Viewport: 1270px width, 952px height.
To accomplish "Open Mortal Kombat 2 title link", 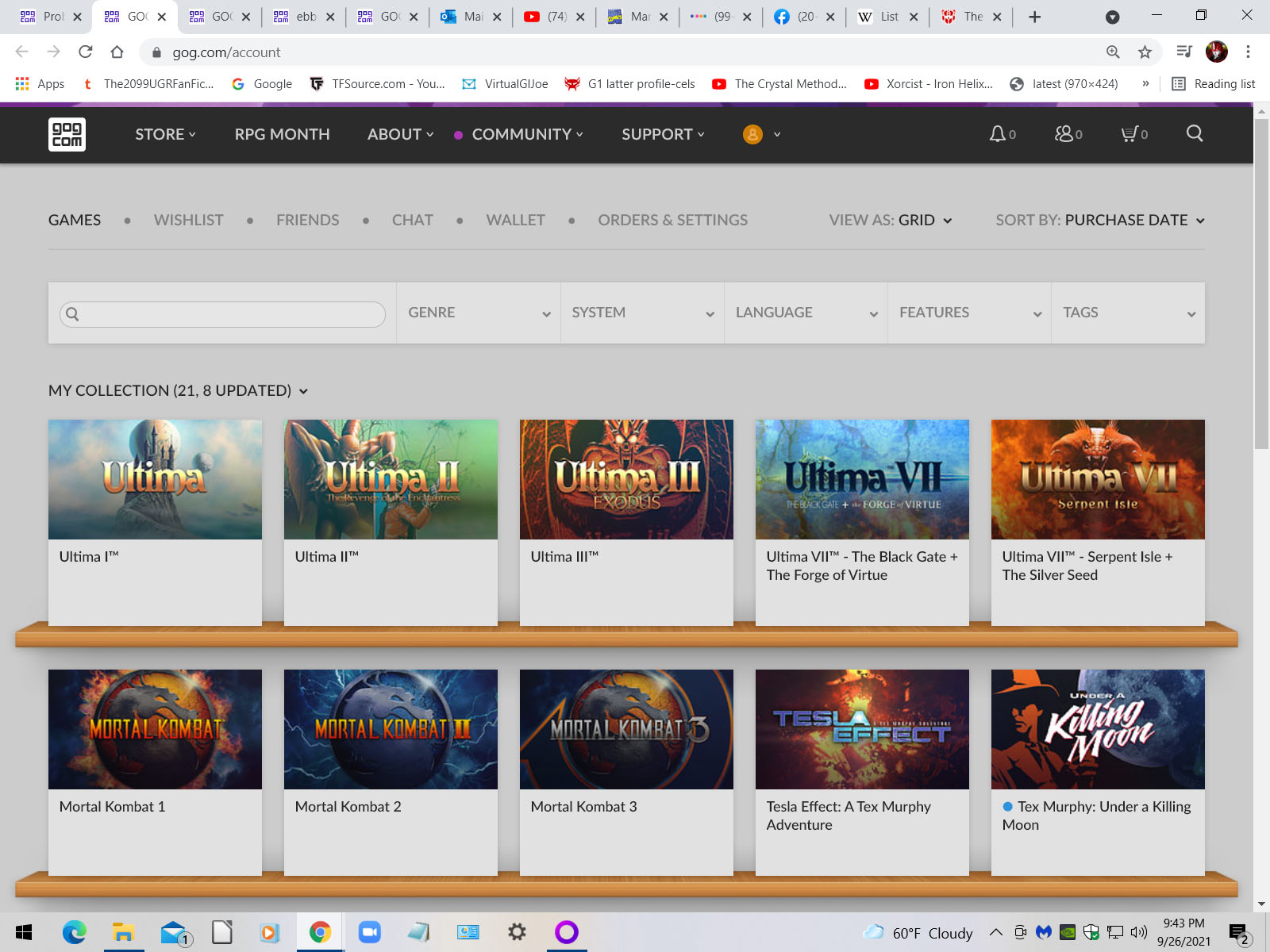I will (348, 806).
